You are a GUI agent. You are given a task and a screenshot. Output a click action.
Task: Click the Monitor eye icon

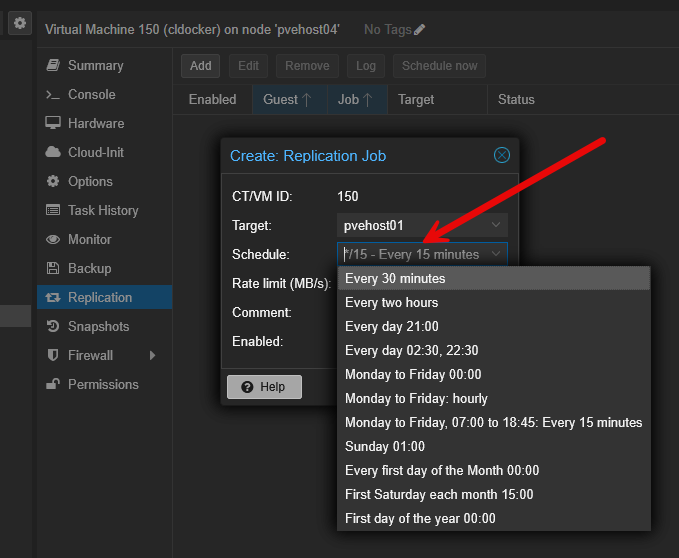click(53, 239)
